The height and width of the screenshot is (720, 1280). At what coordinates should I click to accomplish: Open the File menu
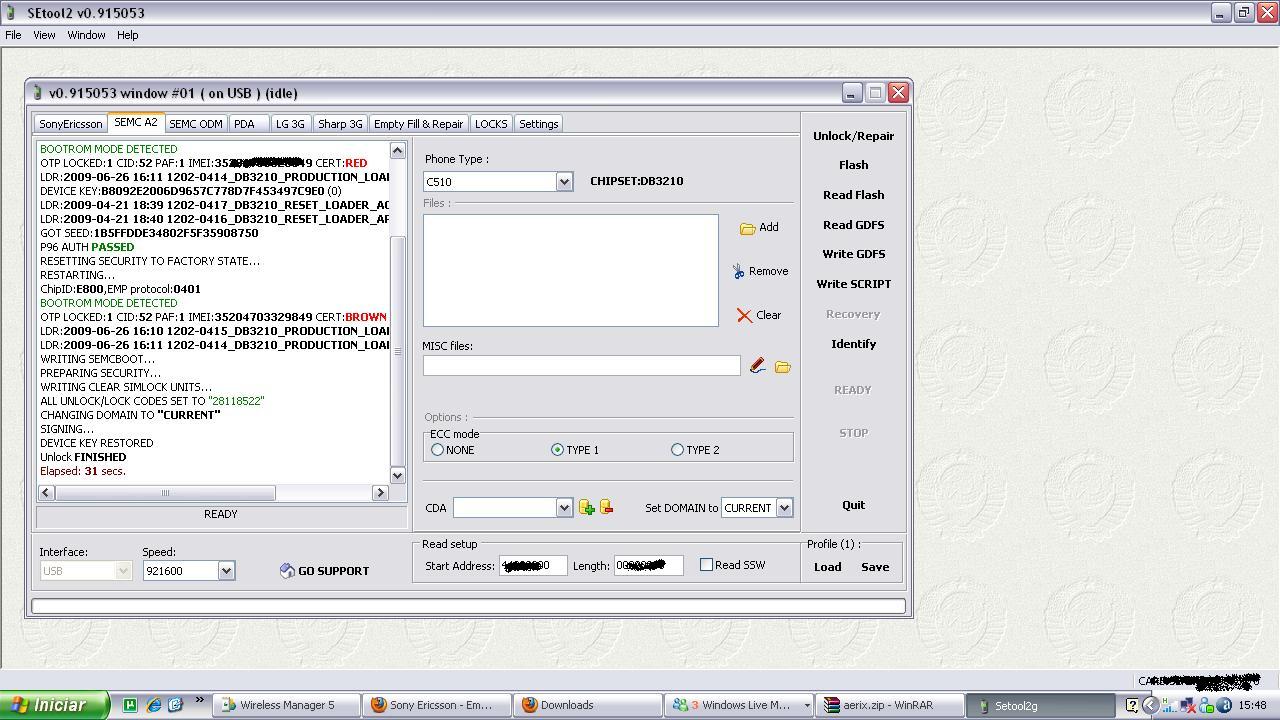coord(13,35)
